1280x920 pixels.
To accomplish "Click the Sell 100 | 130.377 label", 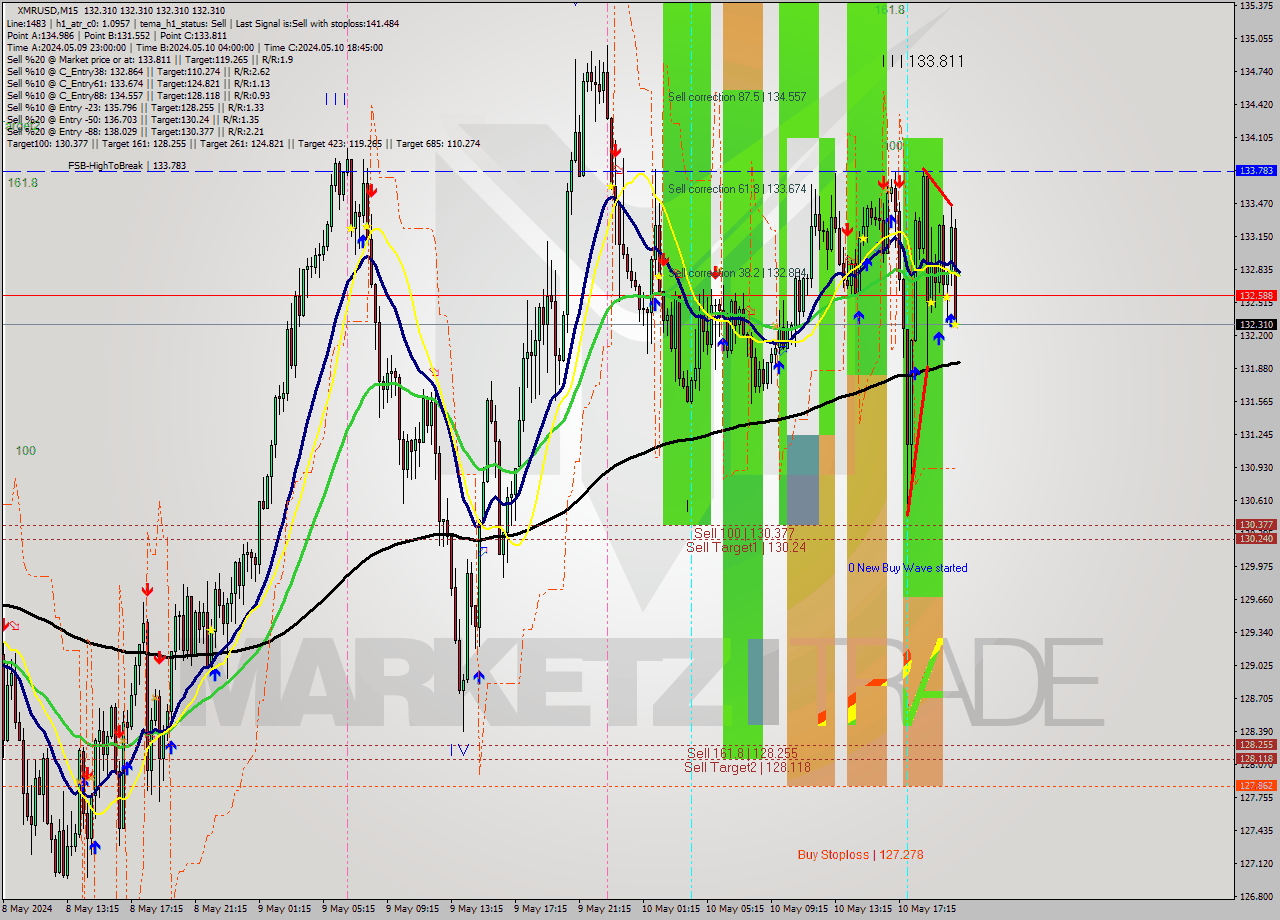I will [x=744, y=534].
